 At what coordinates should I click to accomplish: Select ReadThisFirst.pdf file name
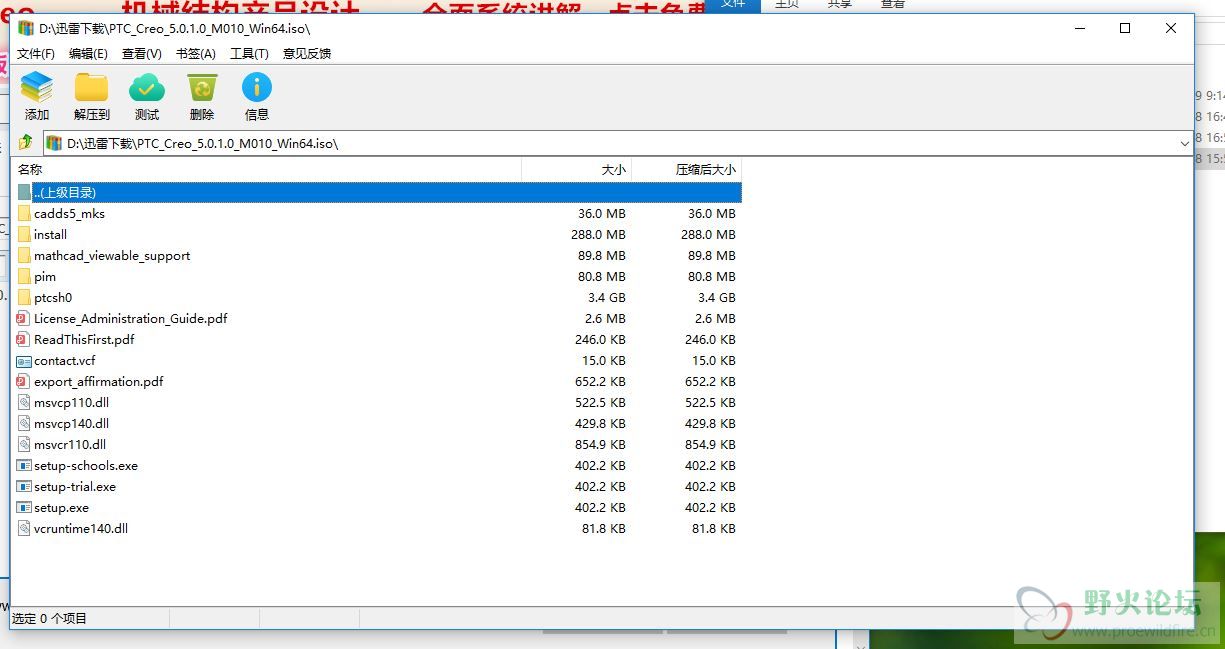84,339
